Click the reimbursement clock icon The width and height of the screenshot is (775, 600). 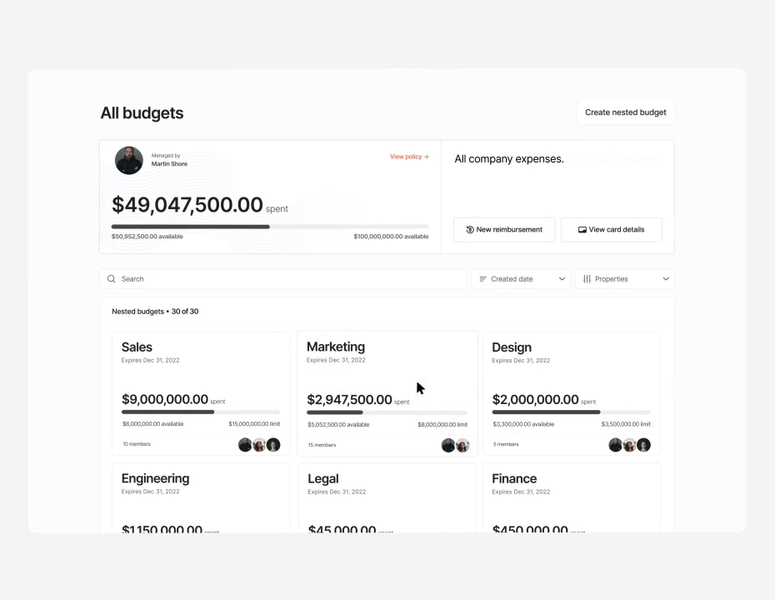coord(470,229)
